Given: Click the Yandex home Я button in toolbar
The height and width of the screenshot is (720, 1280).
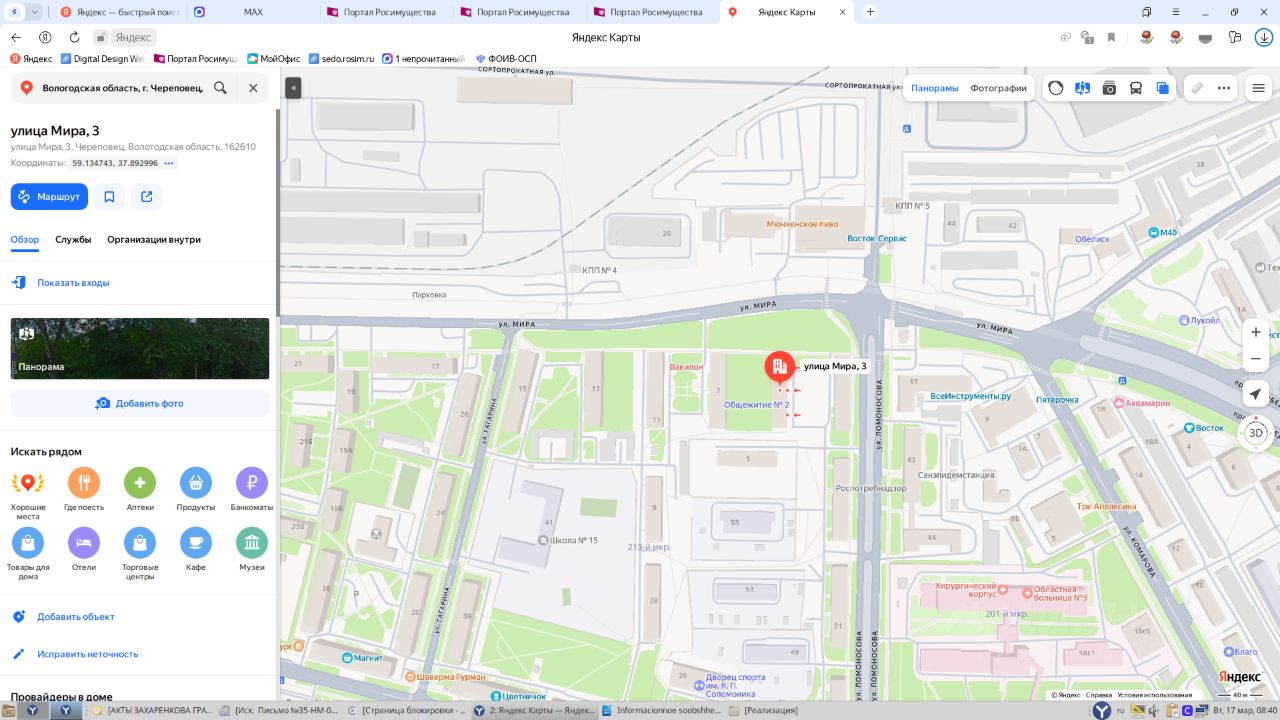Looking at the screenshot, I should coord(45,37).
